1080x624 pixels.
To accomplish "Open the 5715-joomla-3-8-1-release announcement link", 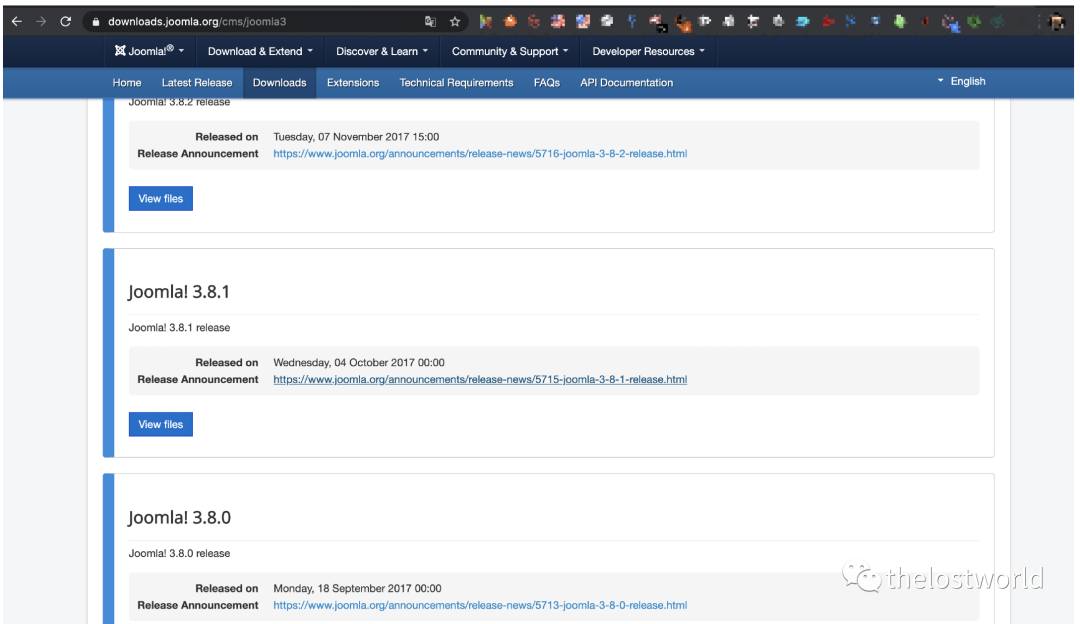I will [480, 379].
